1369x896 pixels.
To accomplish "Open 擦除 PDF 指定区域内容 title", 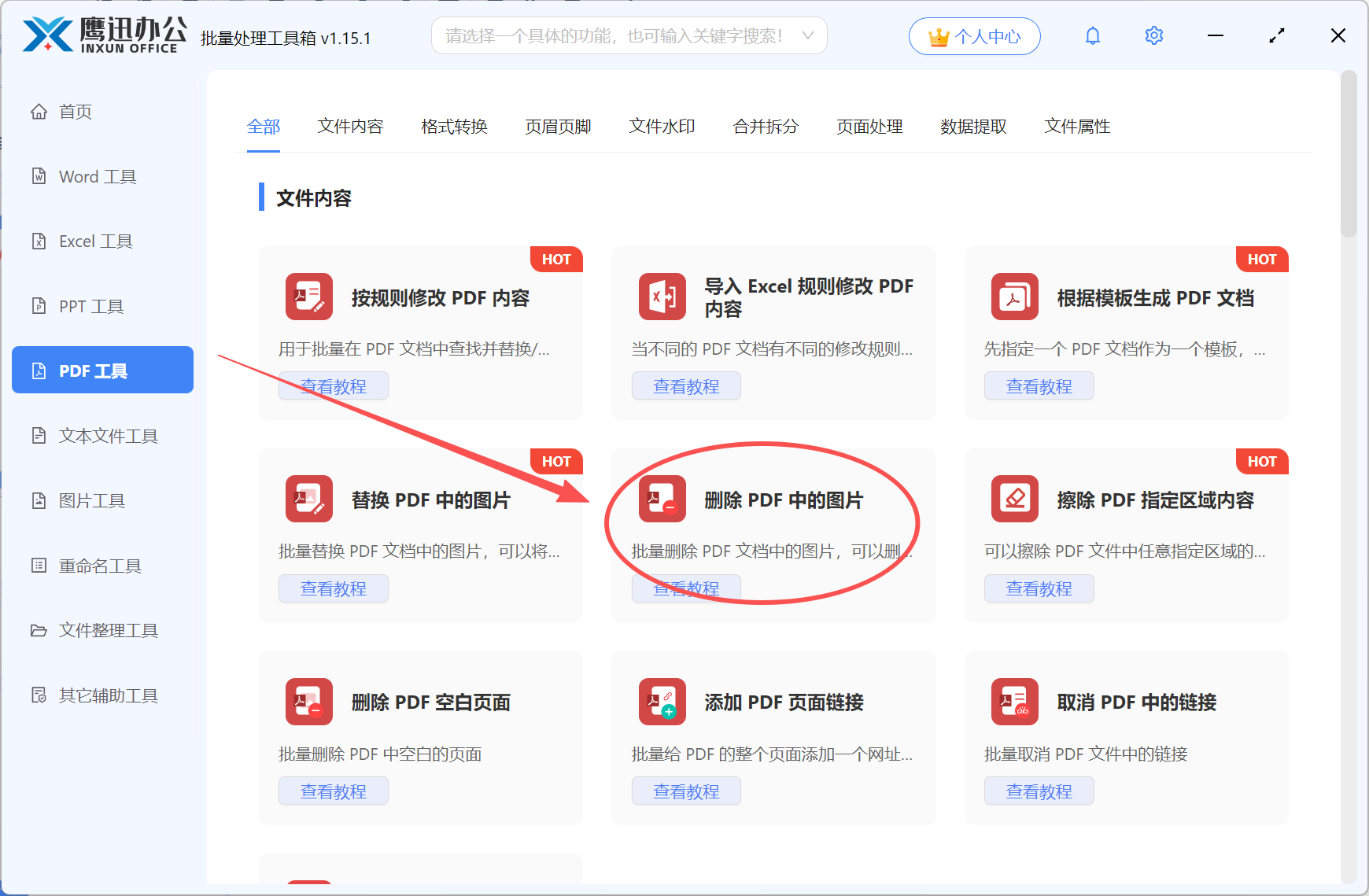I will pos(1156,500).
